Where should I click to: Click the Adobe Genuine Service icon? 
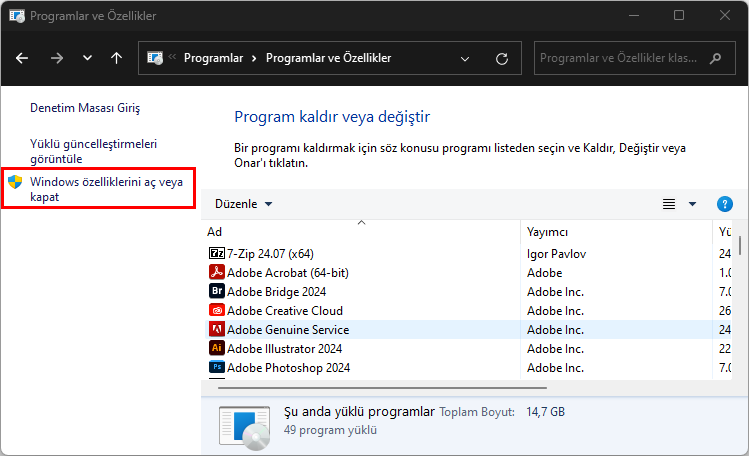click(x=217, y=329)
